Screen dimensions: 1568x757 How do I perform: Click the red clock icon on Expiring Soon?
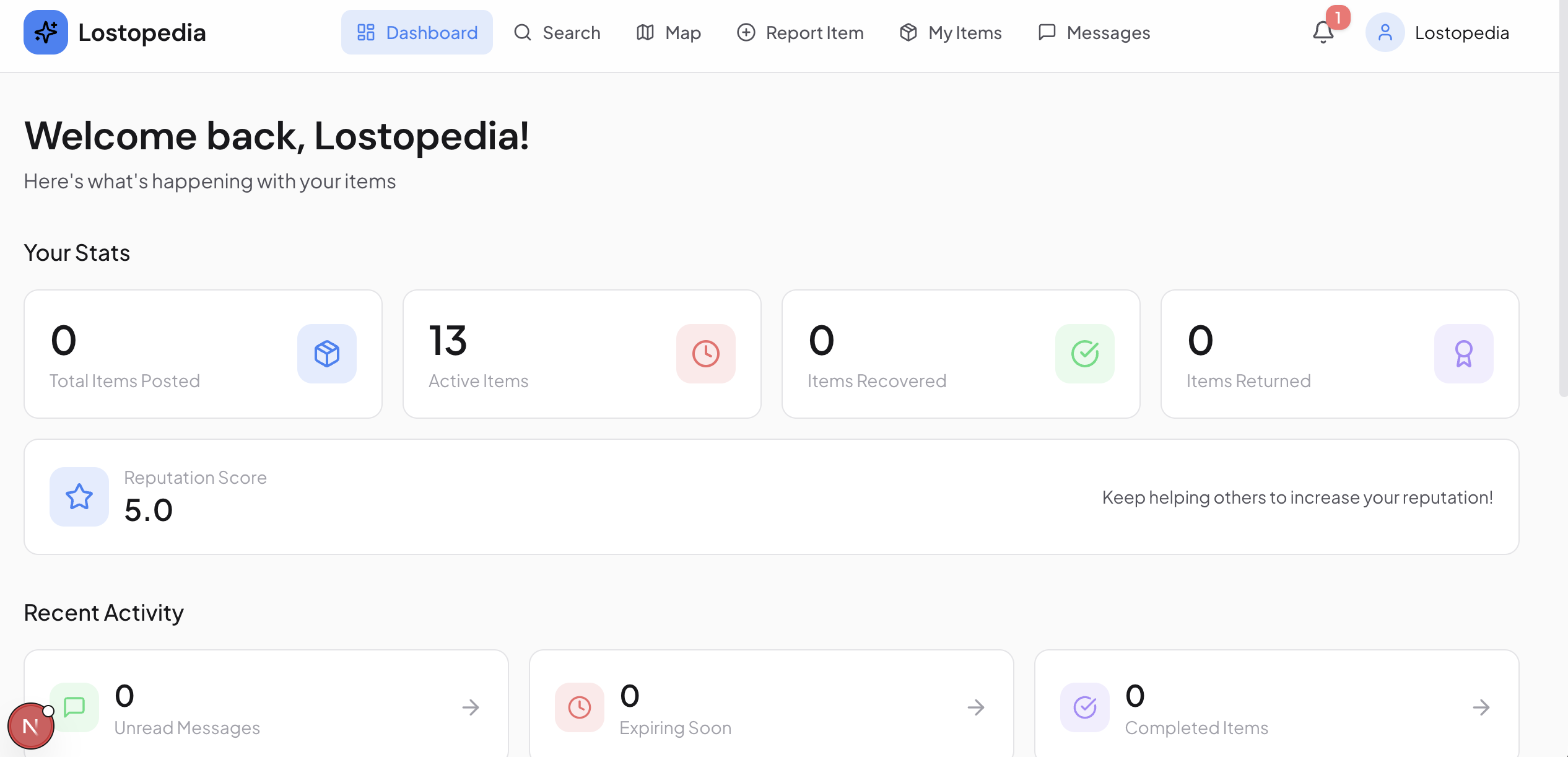[x=579, y=707]
